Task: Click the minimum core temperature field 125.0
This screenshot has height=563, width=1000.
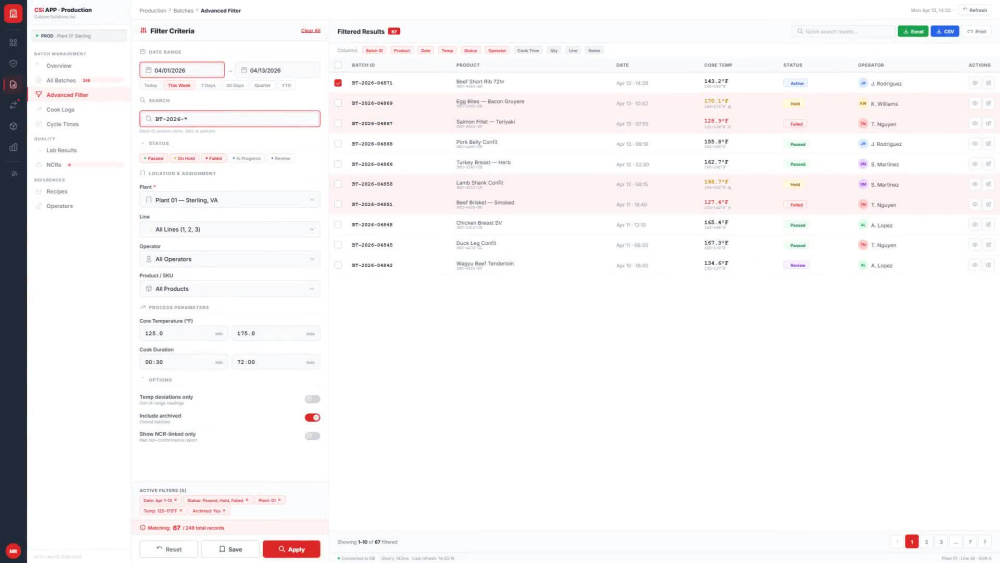Action: coord(184,333)
